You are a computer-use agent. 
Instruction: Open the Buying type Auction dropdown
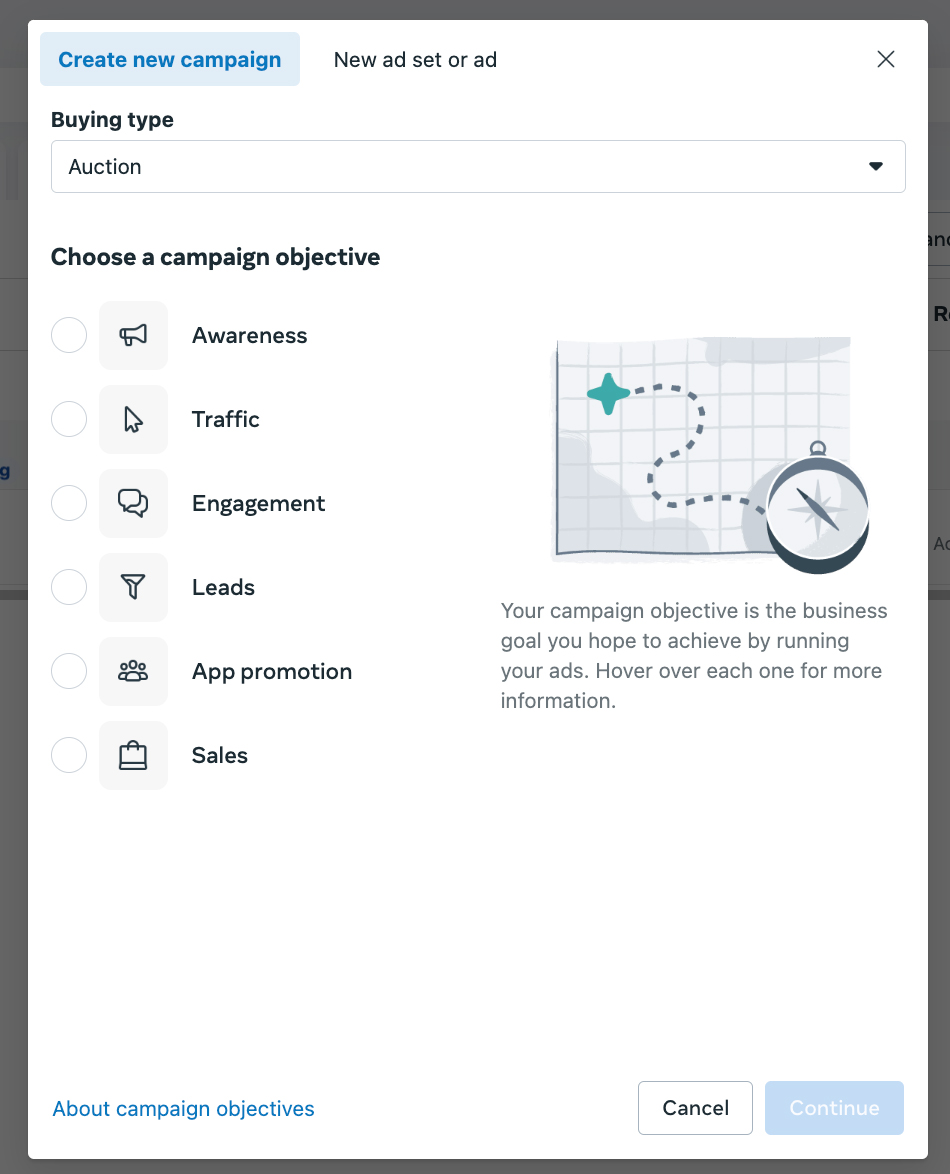tap(460, 167)
